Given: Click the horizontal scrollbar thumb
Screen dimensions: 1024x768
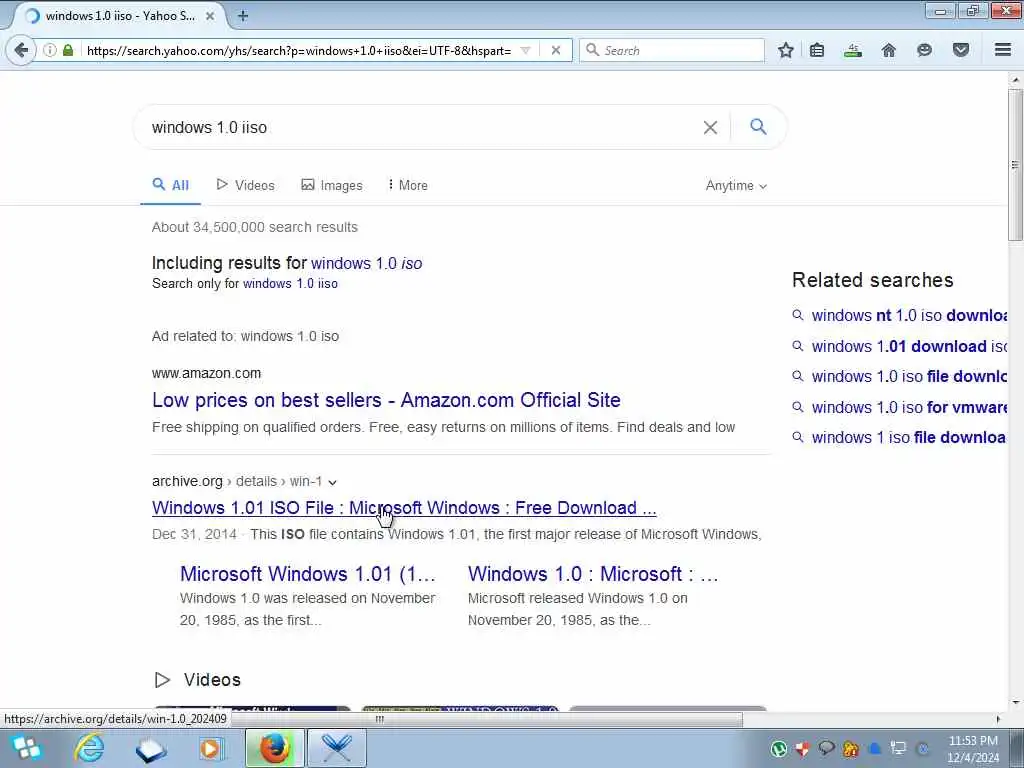Looking at the screenshot, I should pyautogui.click(x=487, y=719).
